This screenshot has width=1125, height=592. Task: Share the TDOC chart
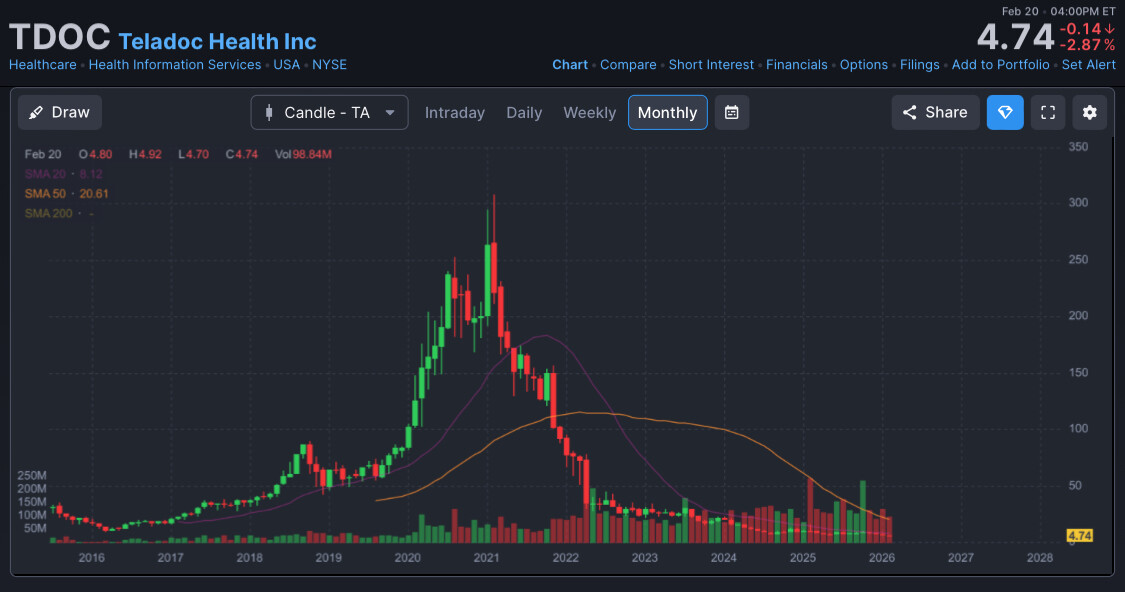coord(935,112)
